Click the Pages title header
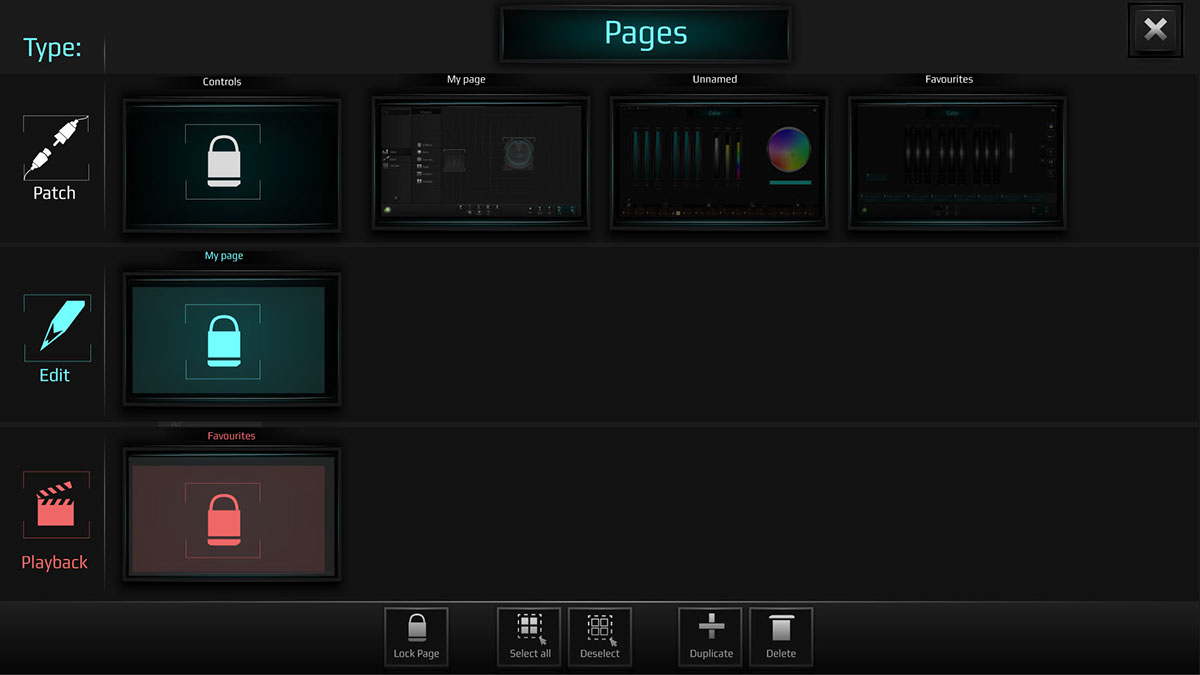This screenshot has height=675, width=1200. coord(645,34)
